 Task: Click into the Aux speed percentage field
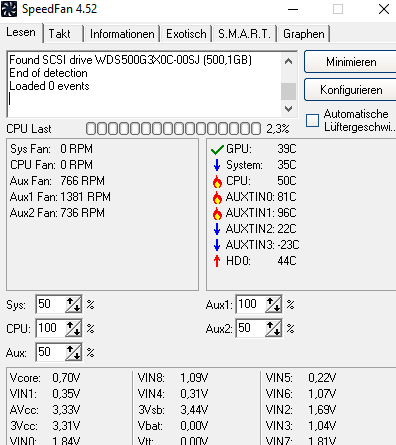pos(51,352)
